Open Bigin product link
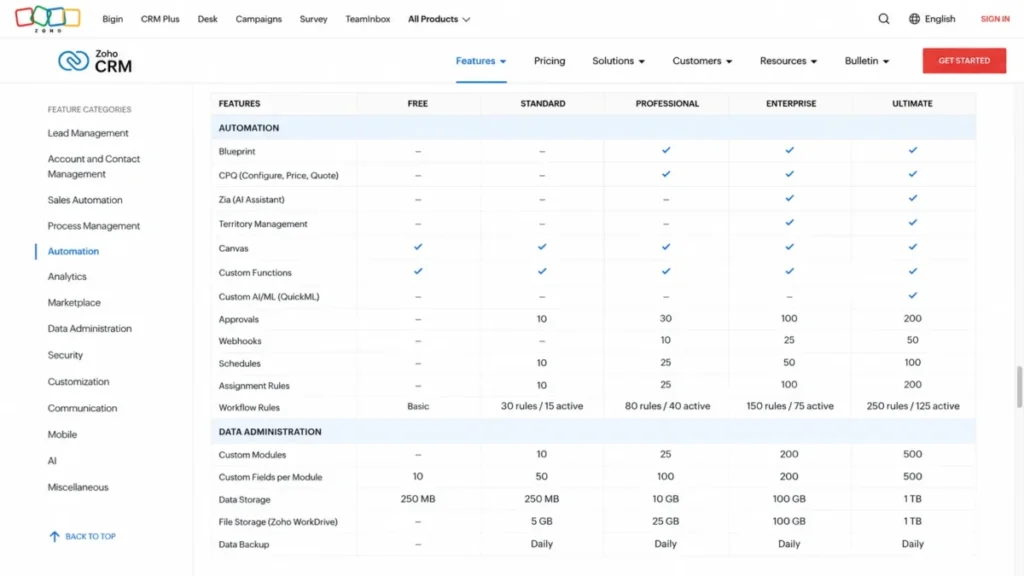 click(112, 19)
